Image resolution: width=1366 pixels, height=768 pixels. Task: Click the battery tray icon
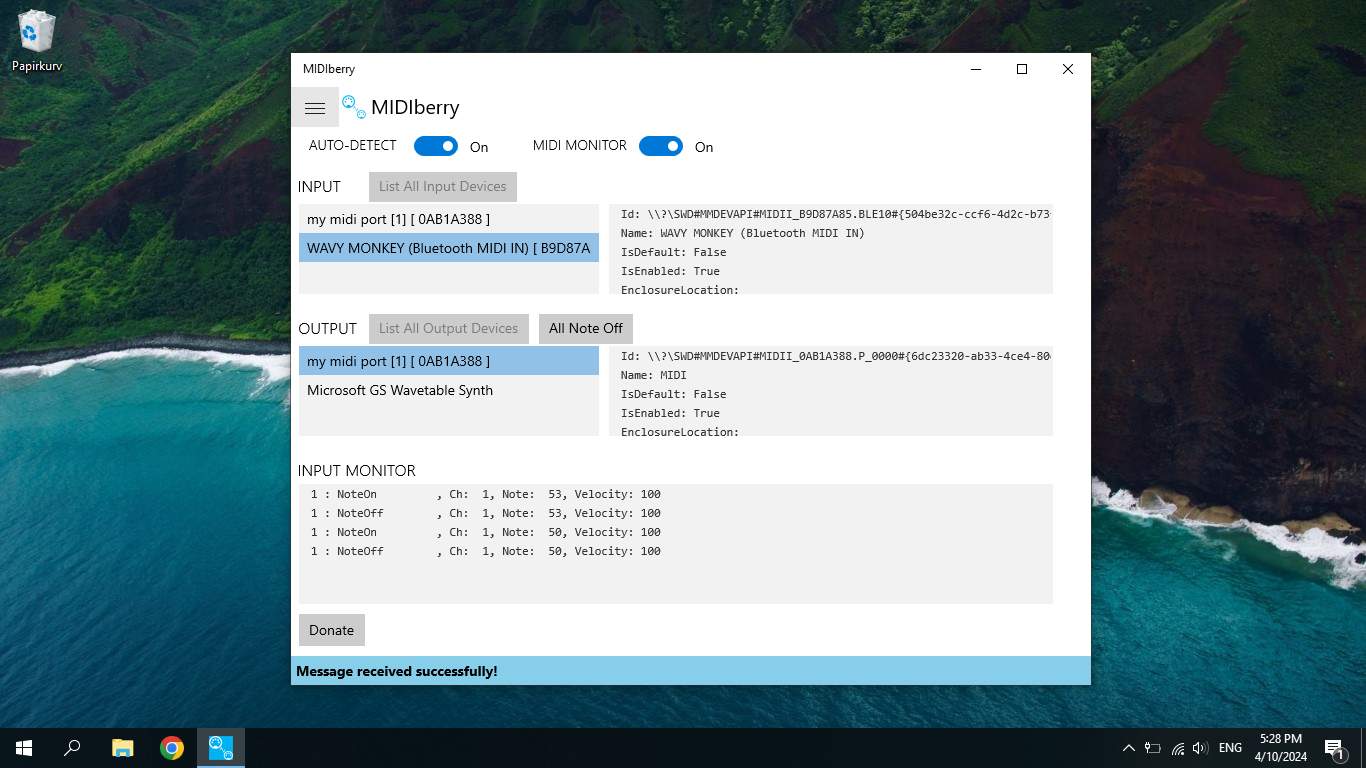coord(1153,748)
